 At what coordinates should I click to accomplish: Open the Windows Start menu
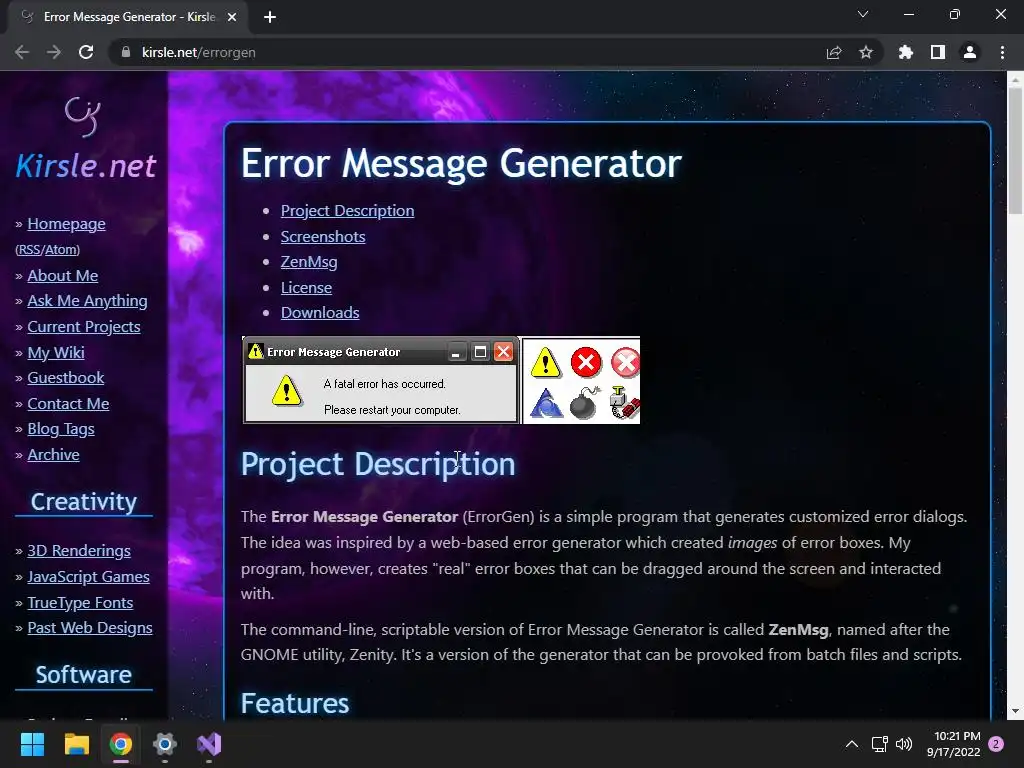32,744
